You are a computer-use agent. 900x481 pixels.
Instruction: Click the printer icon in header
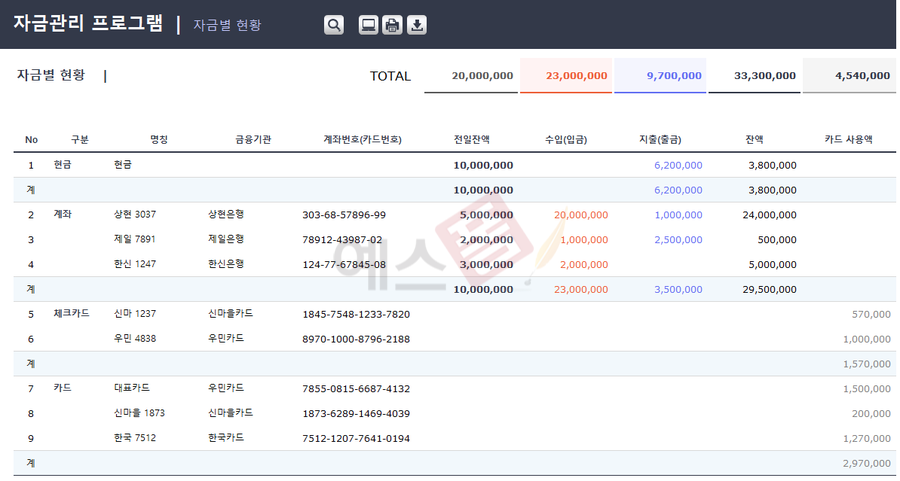pos(392,25)
